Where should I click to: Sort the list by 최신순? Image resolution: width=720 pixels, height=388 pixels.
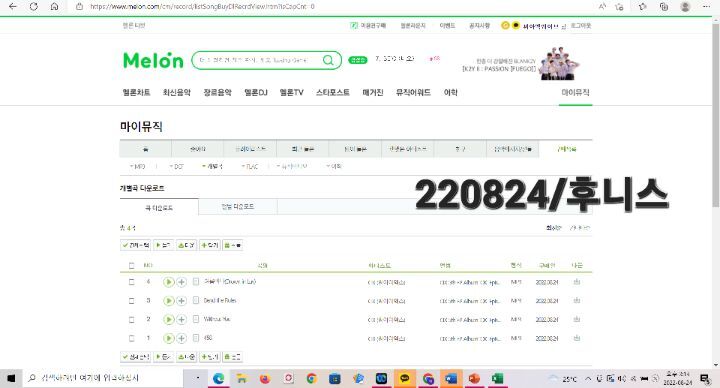553,228
